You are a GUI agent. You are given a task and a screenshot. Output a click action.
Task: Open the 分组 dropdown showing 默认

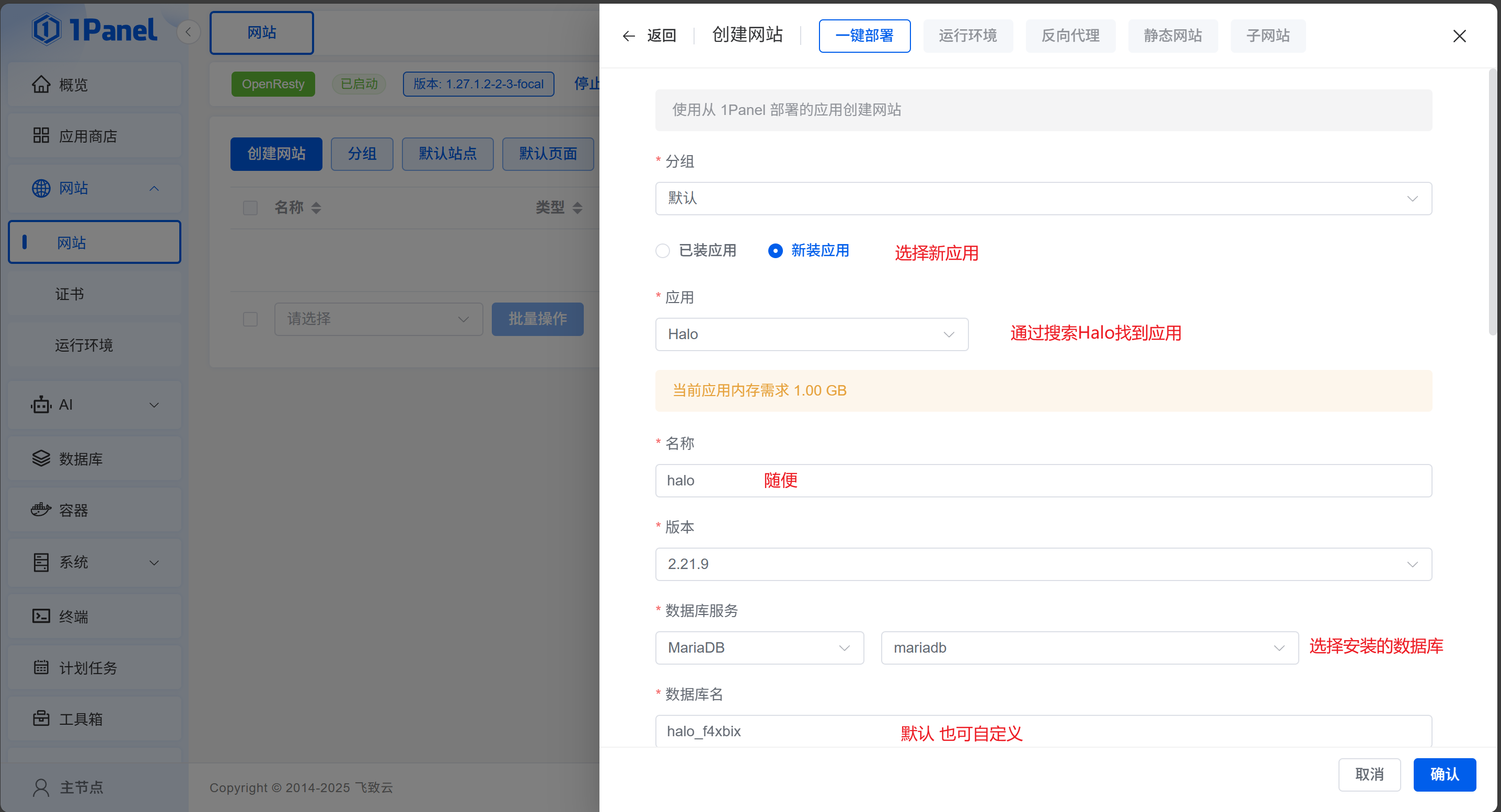point(1043,199)
